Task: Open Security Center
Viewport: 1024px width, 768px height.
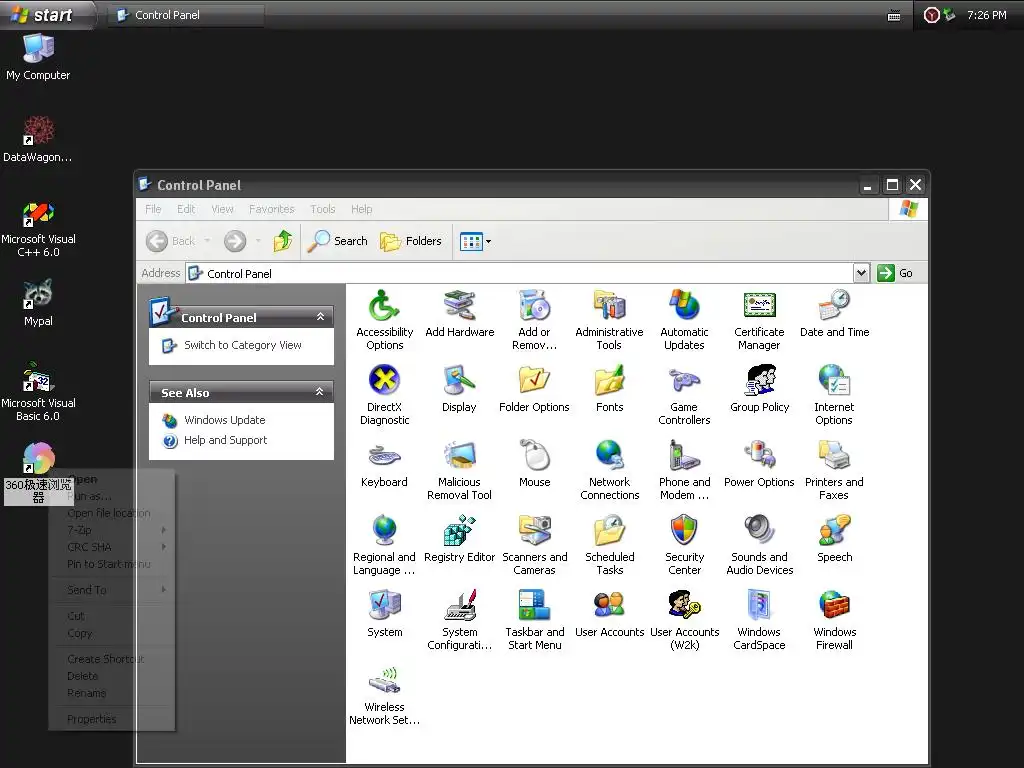Action: 684,545
